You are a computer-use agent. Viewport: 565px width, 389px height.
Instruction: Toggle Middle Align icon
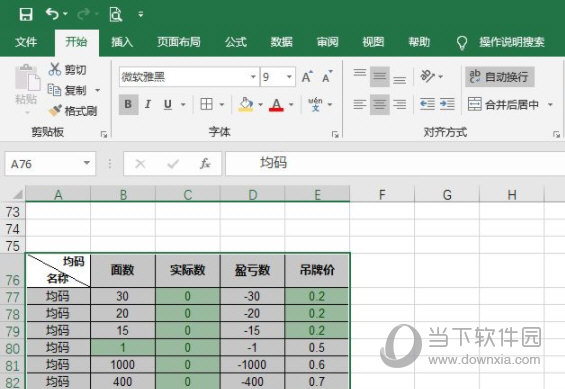point(379,77)
